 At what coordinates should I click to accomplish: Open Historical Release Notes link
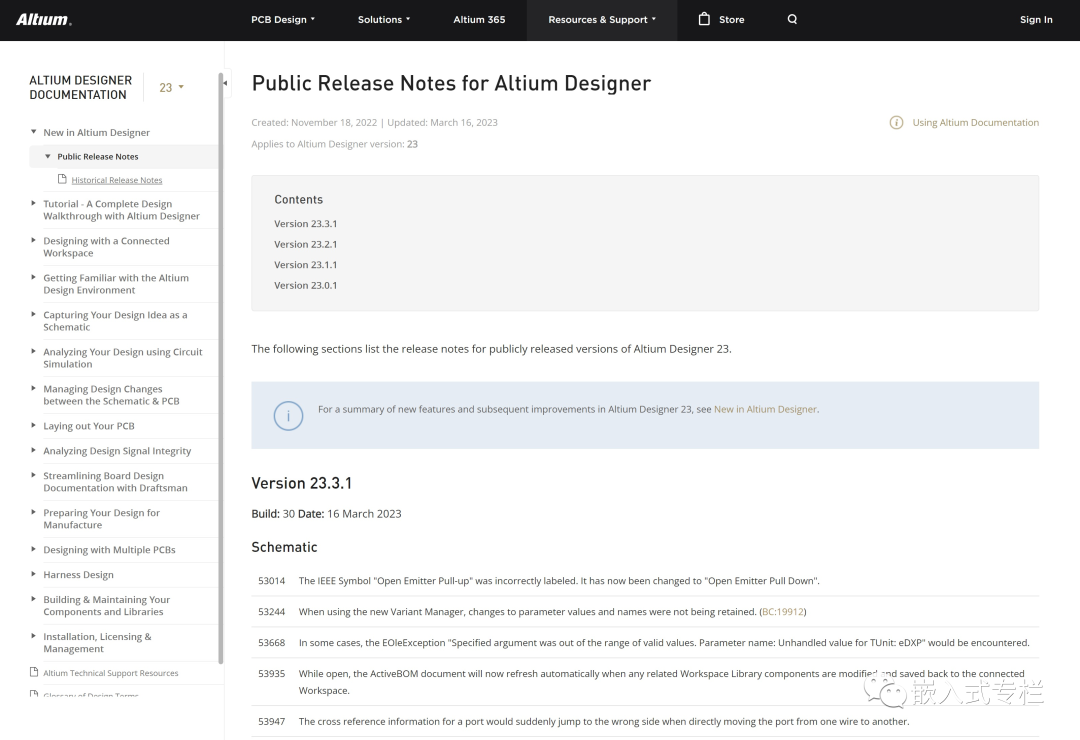click(117, 180)
